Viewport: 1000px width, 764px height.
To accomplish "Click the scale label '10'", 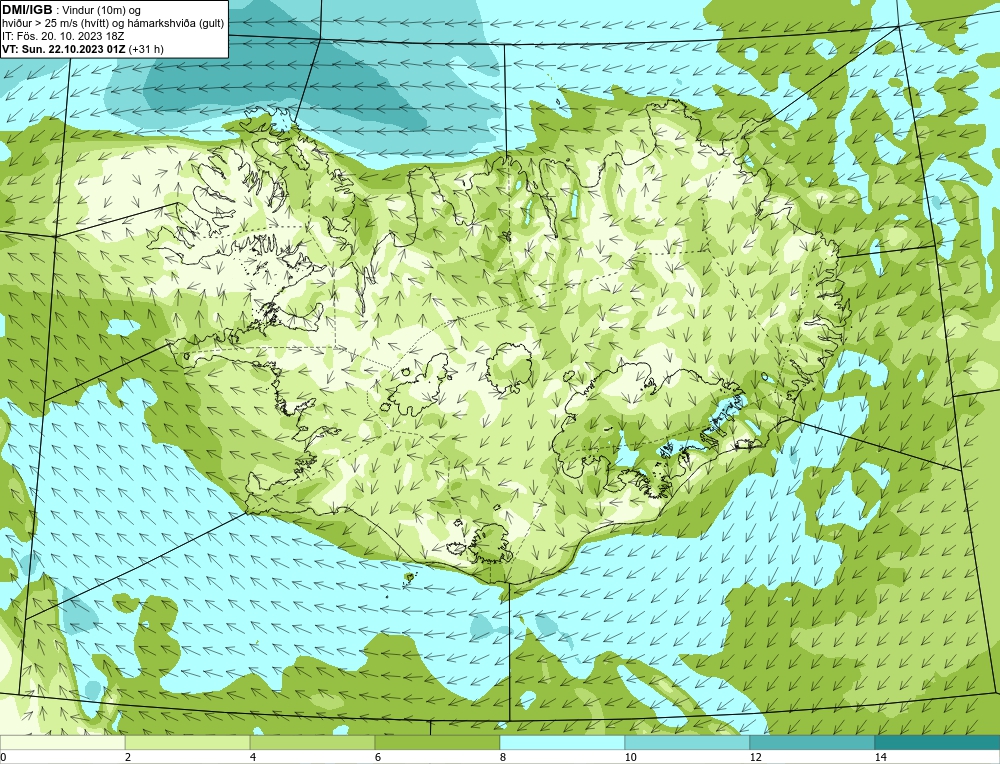I will [x=630, y=757].
